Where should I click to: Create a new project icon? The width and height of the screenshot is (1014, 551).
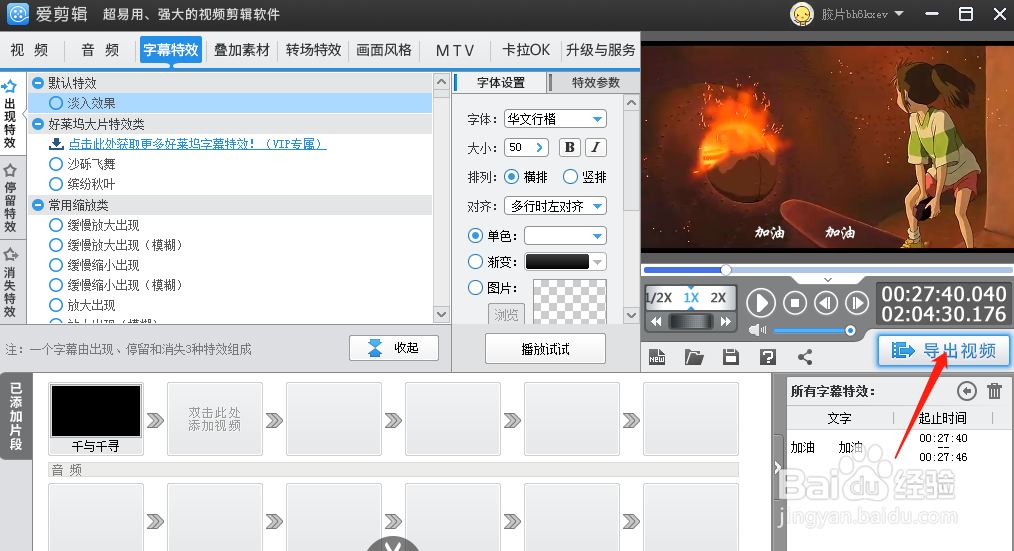pyautogui.click(x=657, y=356)
